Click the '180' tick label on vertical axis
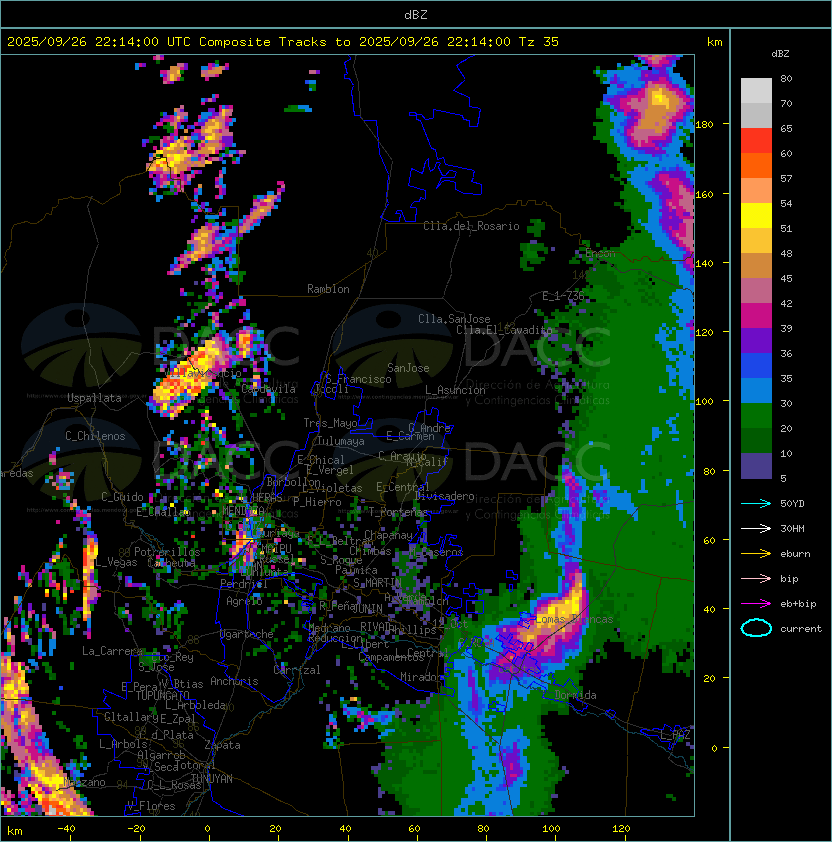 click(704, 125)
